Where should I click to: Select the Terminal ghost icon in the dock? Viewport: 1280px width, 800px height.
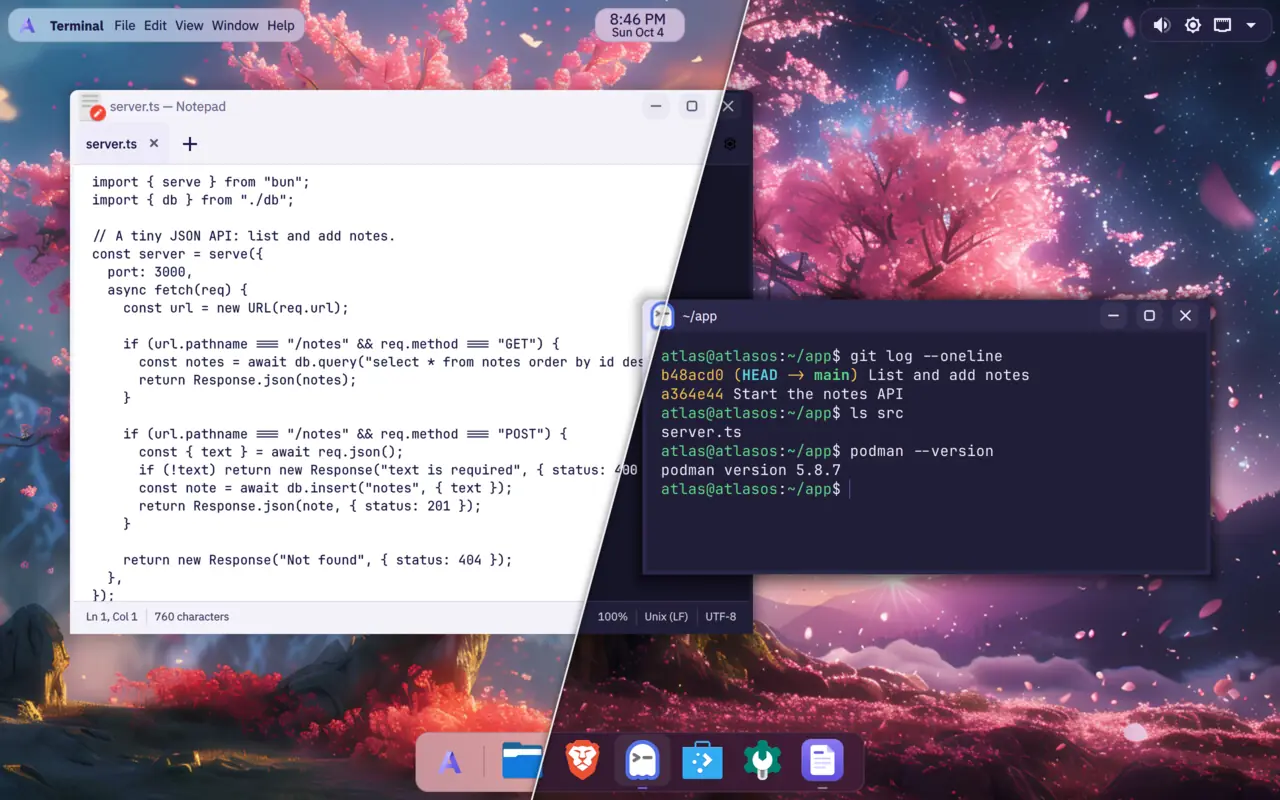(x=642, y=762)
